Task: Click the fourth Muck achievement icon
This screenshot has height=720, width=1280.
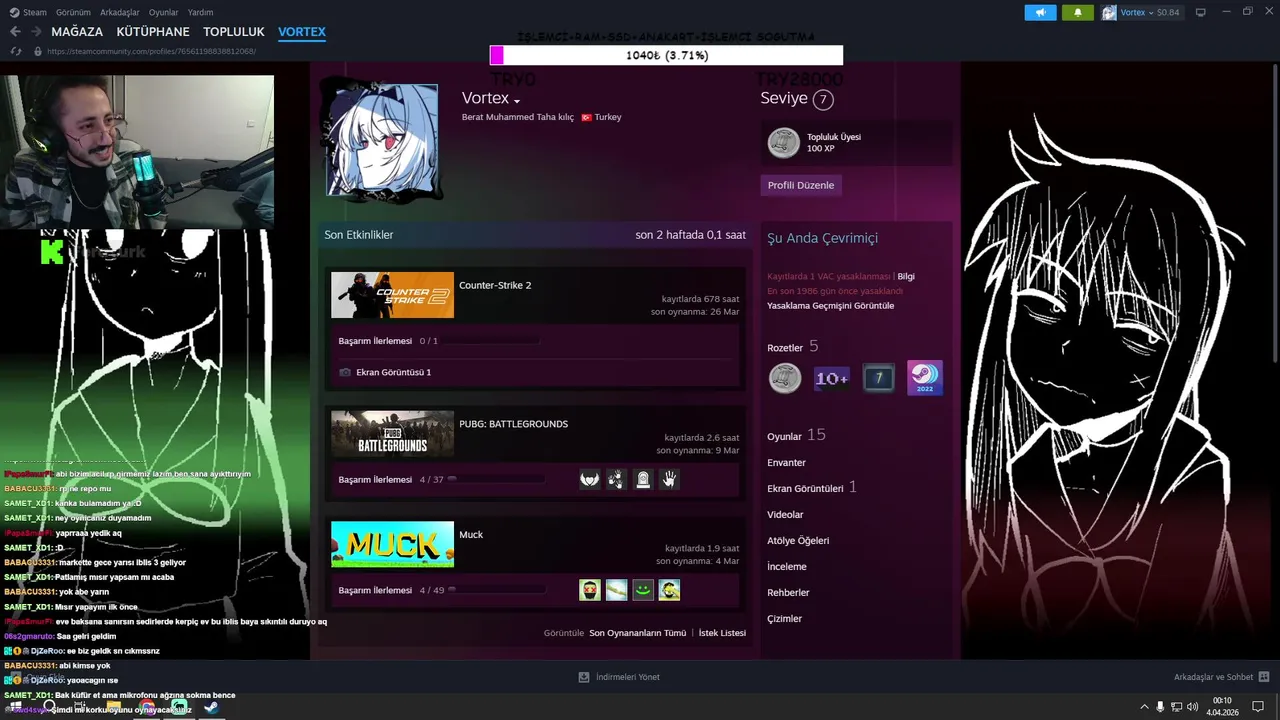Action: point(669,590)
